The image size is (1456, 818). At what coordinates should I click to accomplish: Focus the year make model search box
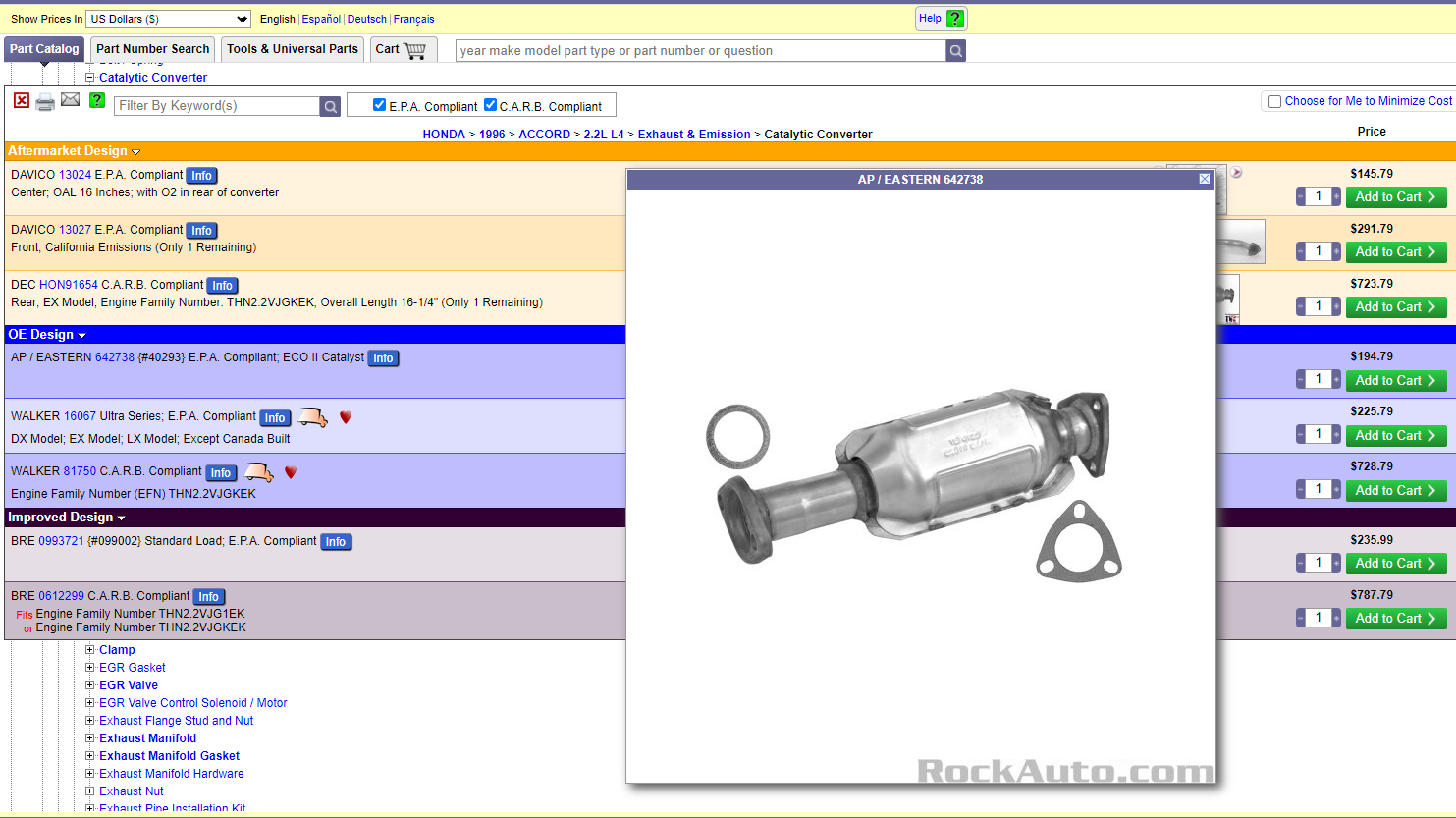click(x=701, y=51)
